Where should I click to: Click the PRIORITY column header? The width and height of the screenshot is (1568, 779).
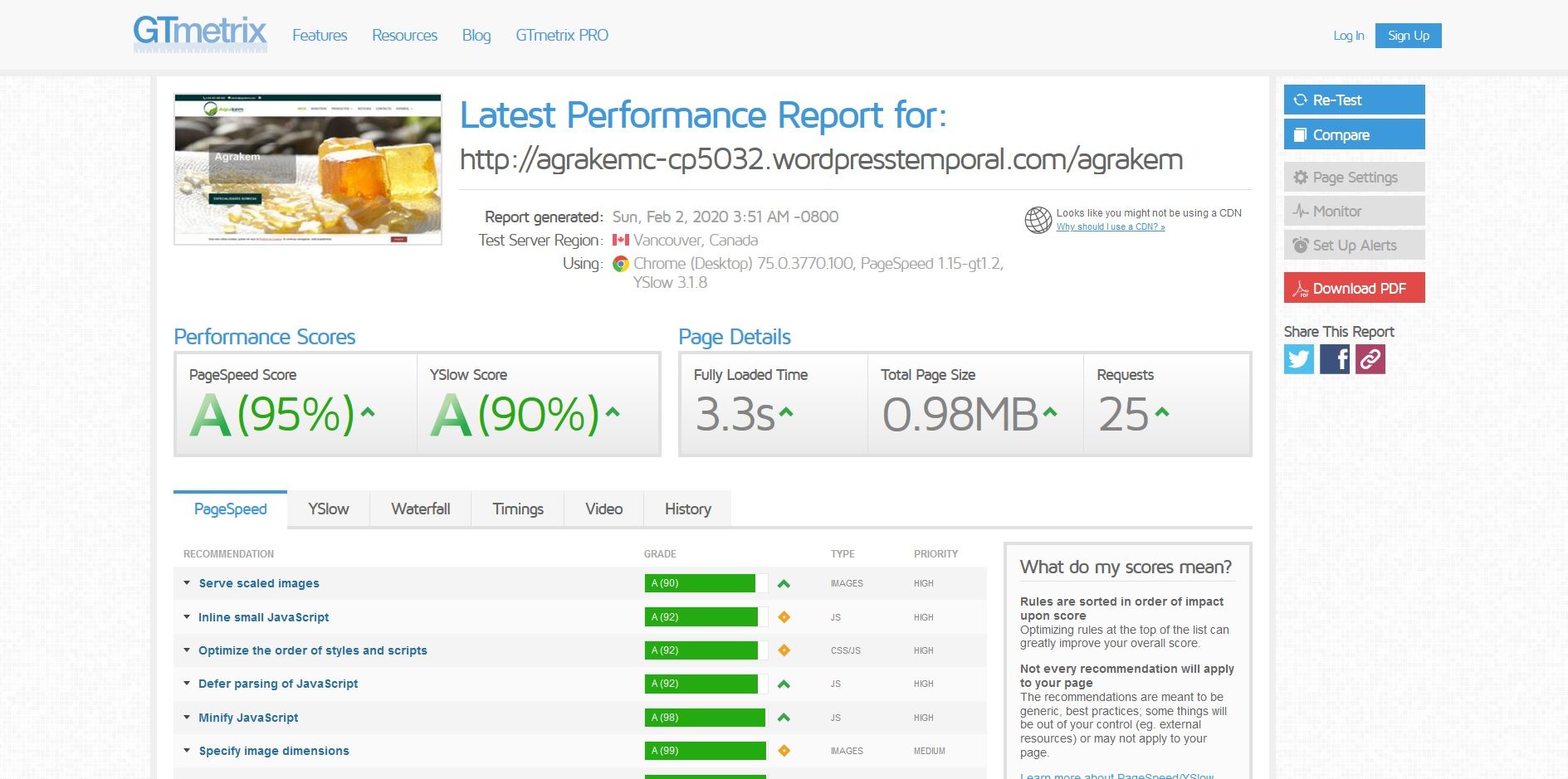(x=936, y=554)
